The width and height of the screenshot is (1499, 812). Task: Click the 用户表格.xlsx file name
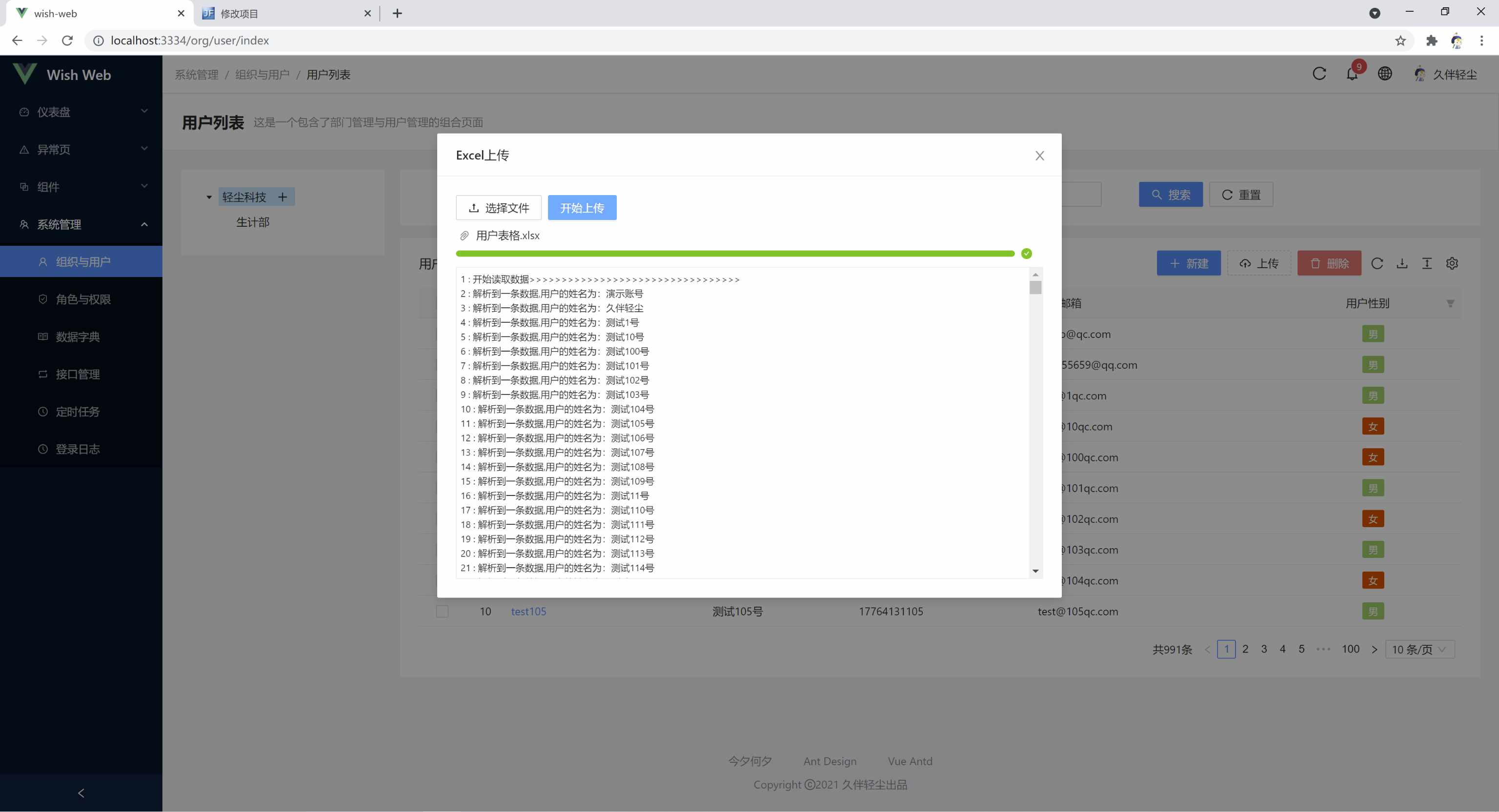click(x=507, y=236)
